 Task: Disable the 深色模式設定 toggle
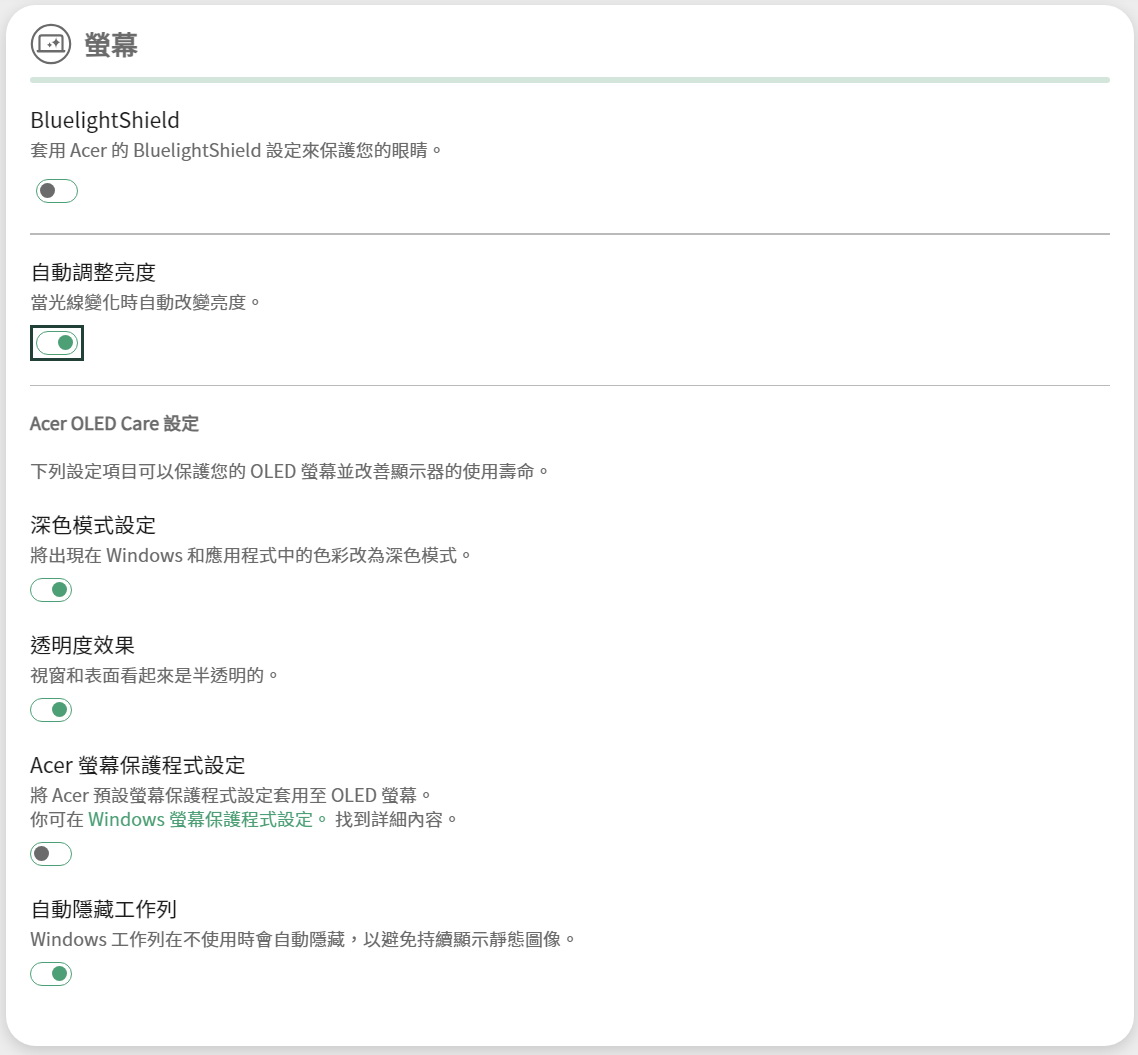(x=51, y=590)
